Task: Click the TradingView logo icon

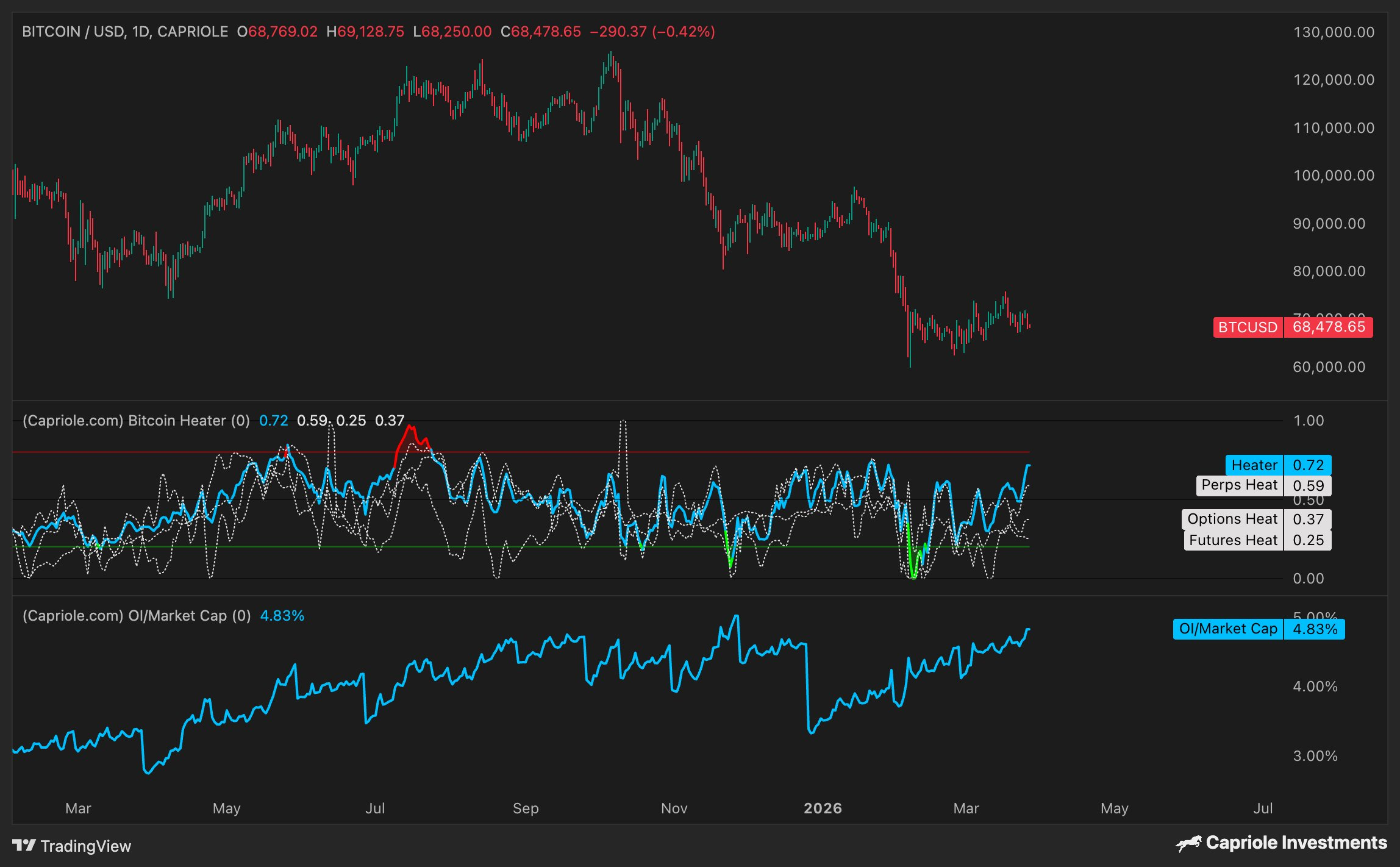Action: point(24,845)
